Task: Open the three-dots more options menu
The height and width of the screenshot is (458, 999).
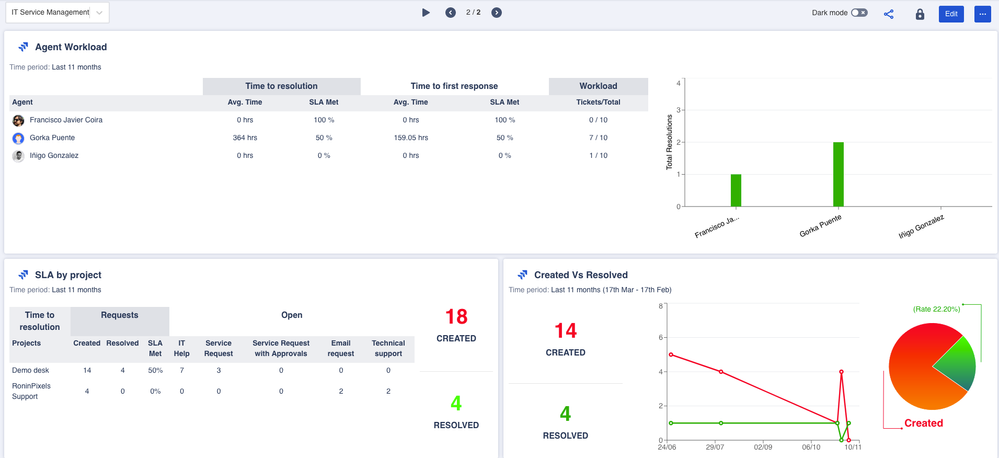Action: click(x=982, y=13)
